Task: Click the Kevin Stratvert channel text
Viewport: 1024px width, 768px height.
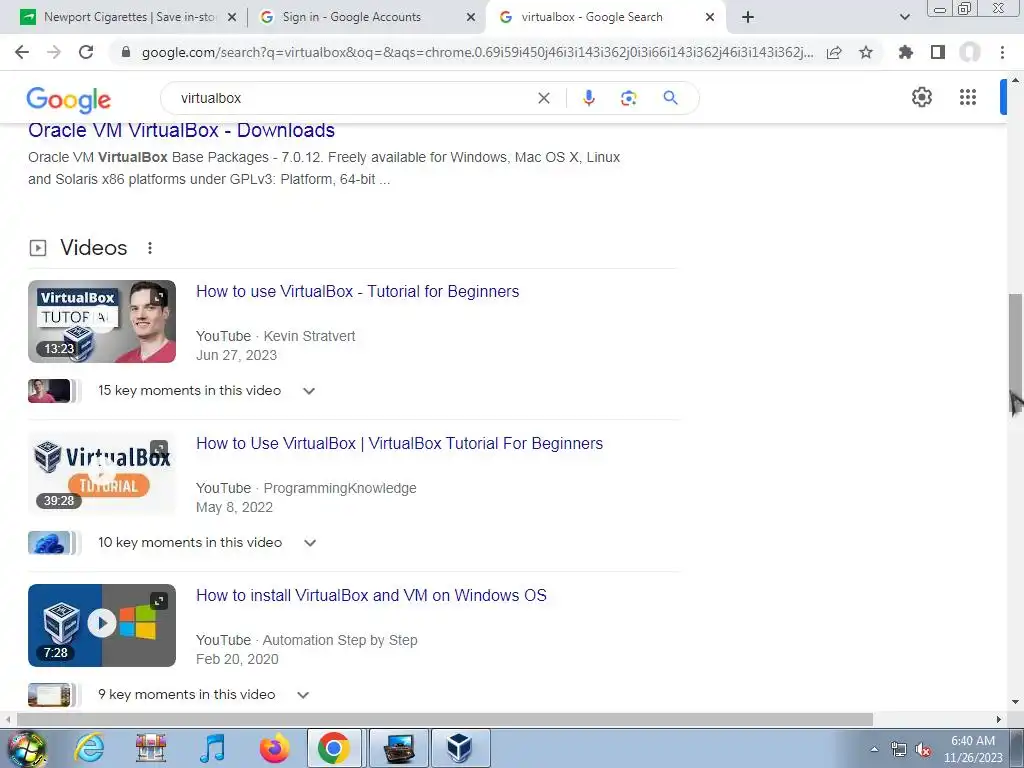Action: tap(309, 336)
